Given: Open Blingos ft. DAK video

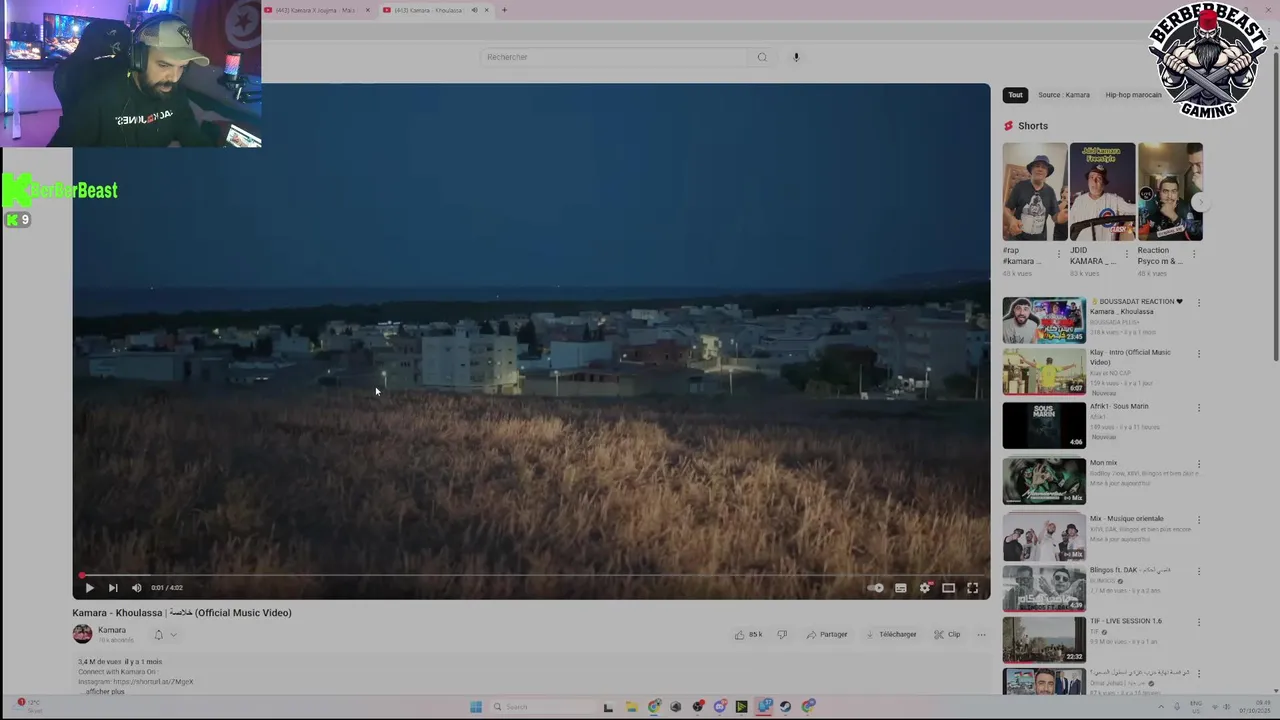Looking at the screenshot, I should click(1044, 589).
